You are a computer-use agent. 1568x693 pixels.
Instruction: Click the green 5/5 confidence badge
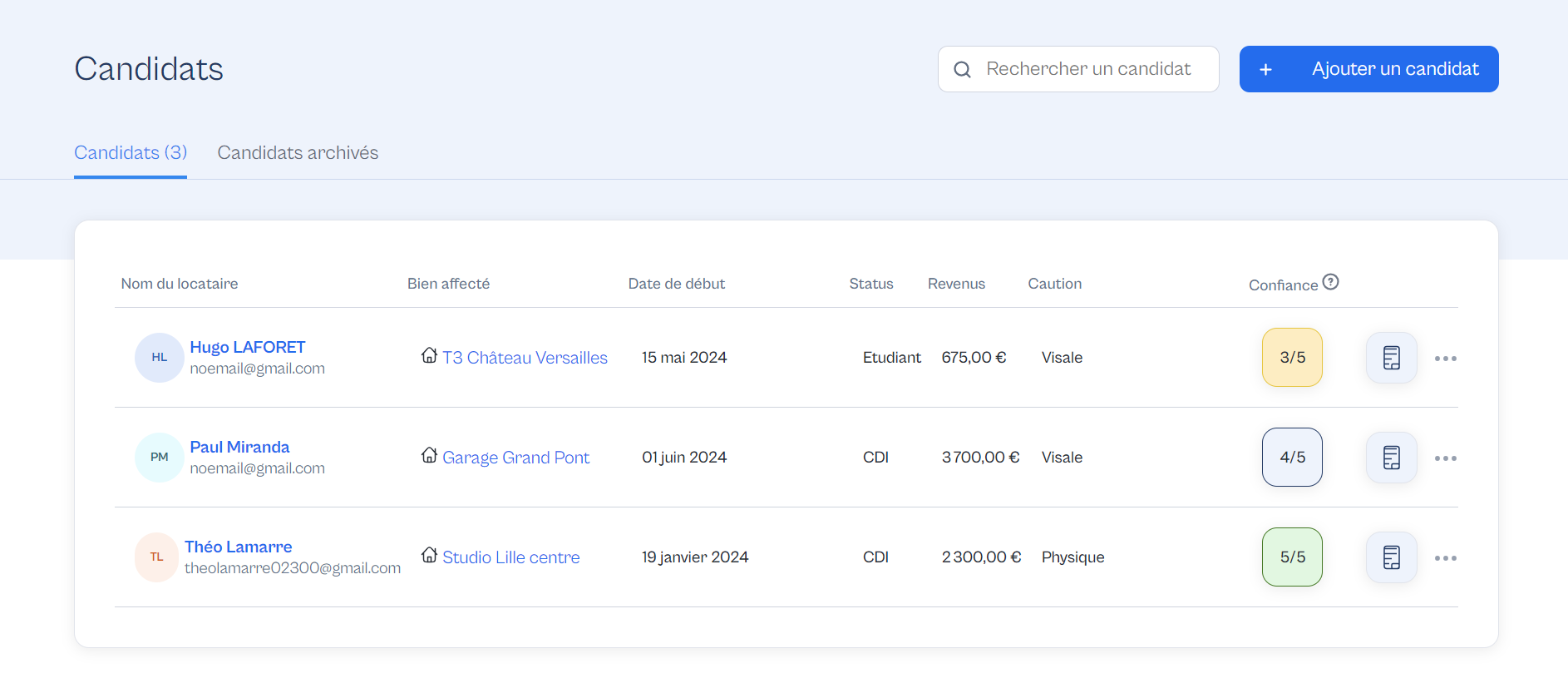click(x=1292, y=557)
